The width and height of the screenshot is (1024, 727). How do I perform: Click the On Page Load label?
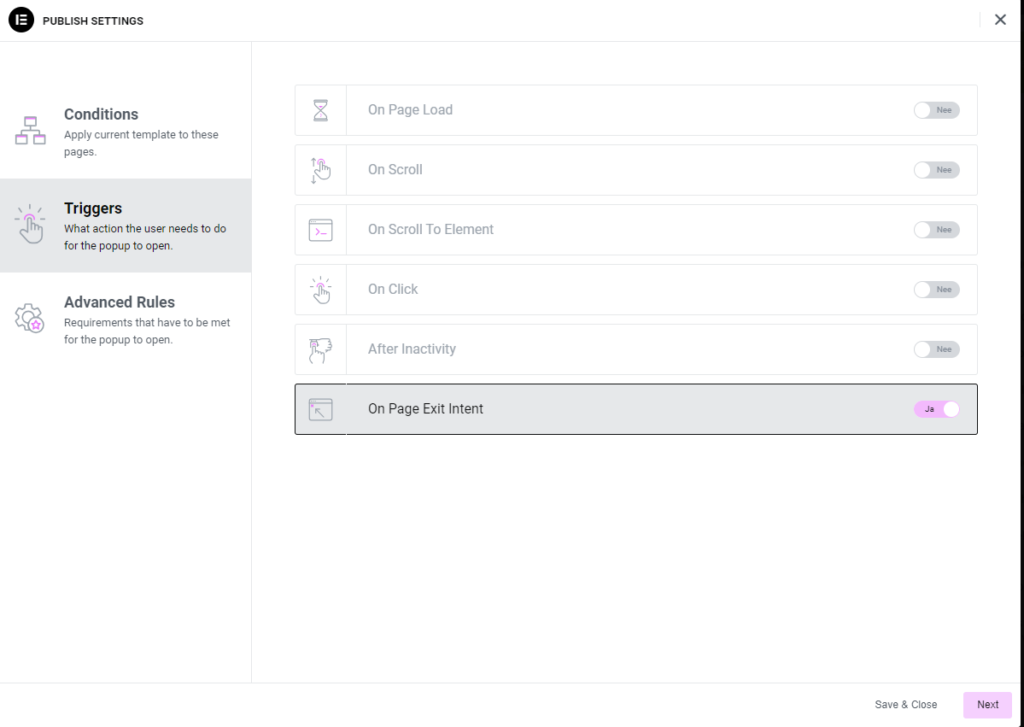click(410, 110)
